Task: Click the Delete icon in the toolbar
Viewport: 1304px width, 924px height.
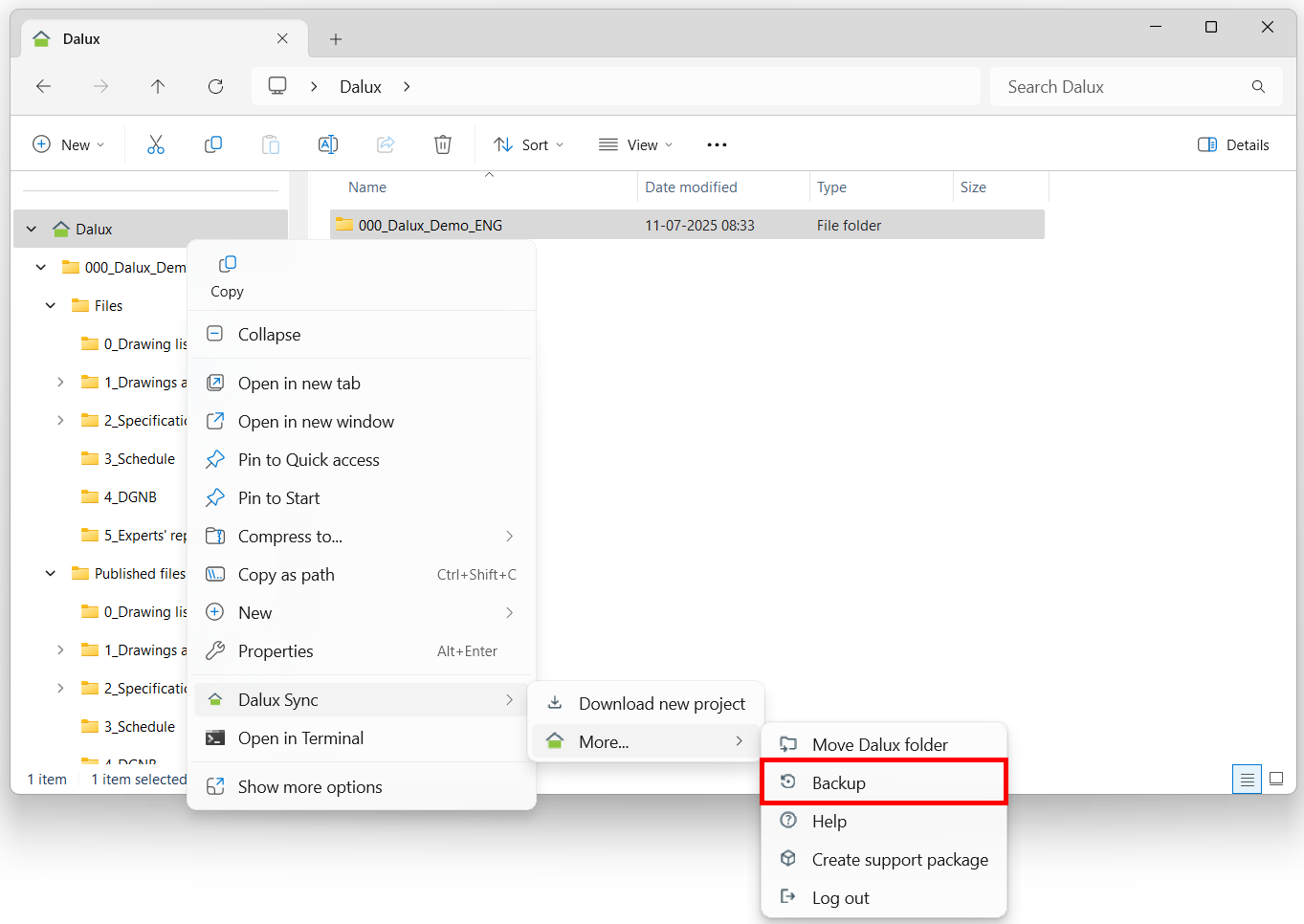Action: point(442,143)
